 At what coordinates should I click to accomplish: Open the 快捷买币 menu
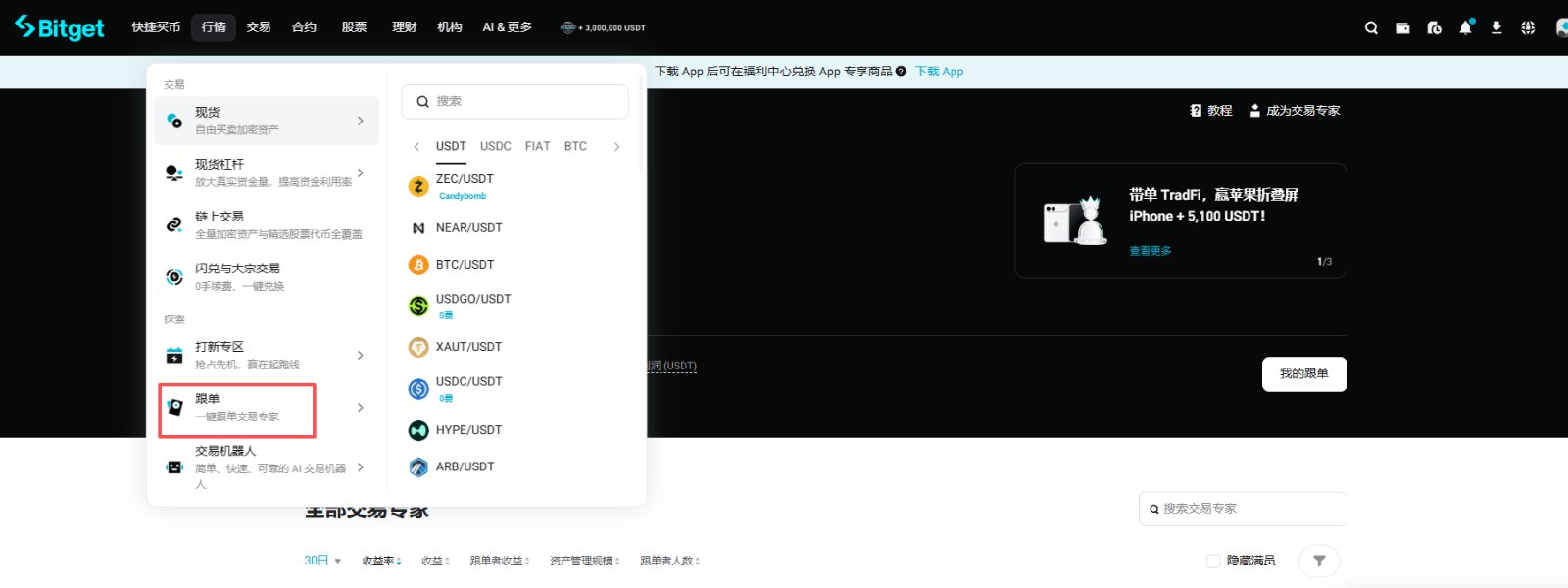pos(156,27)
